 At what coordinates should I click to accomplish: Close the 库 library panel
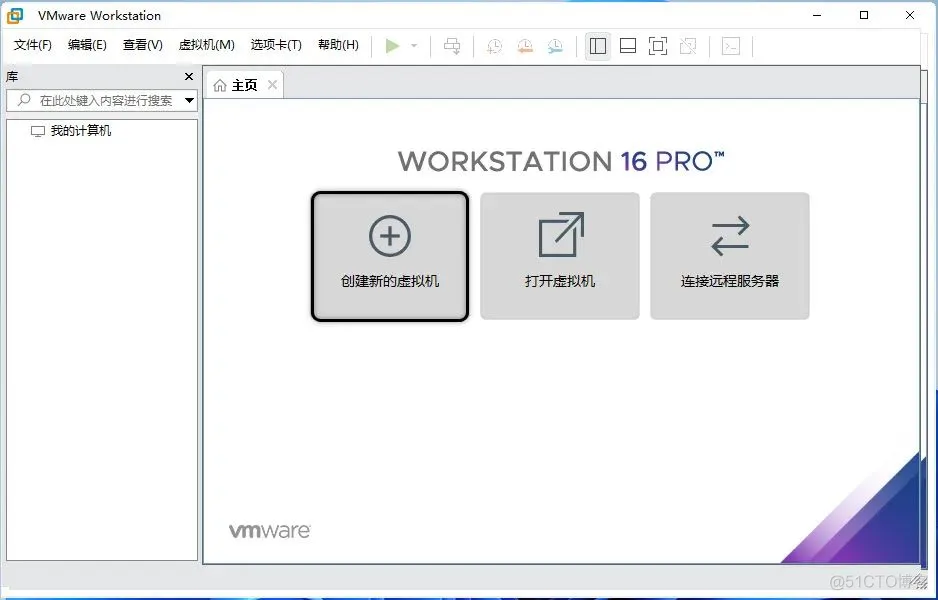coord(189,77)
